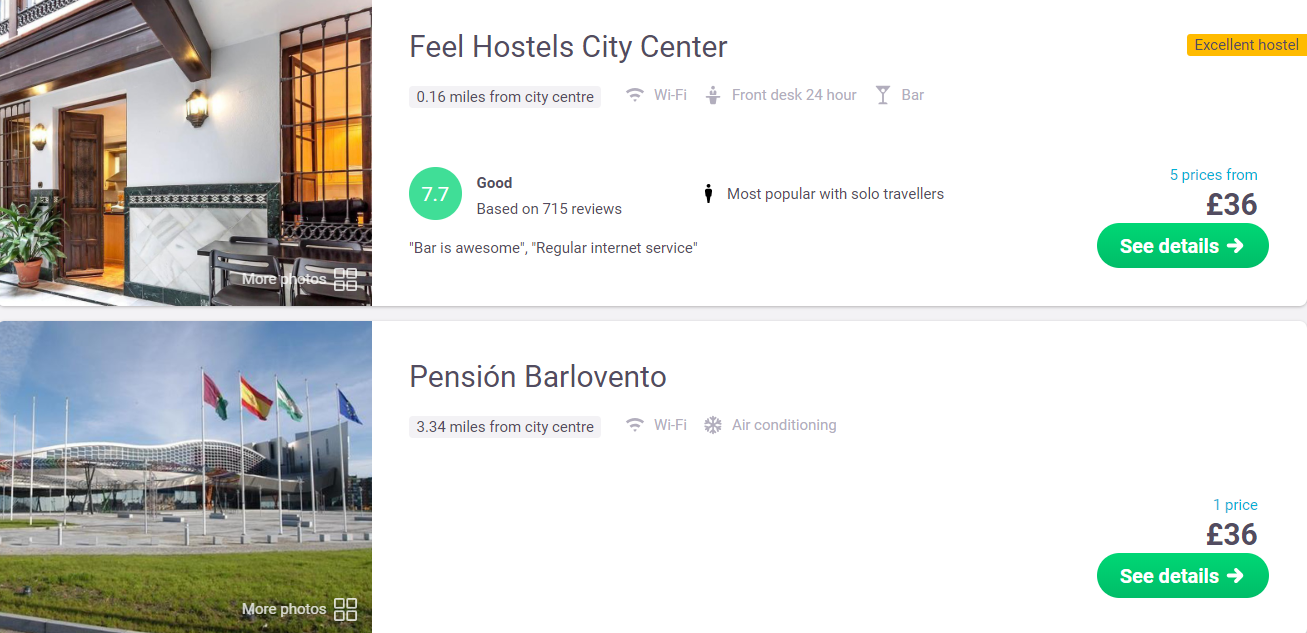See details for Feel Hostels City Center

pyautogui.click(x=1182, y=246)
